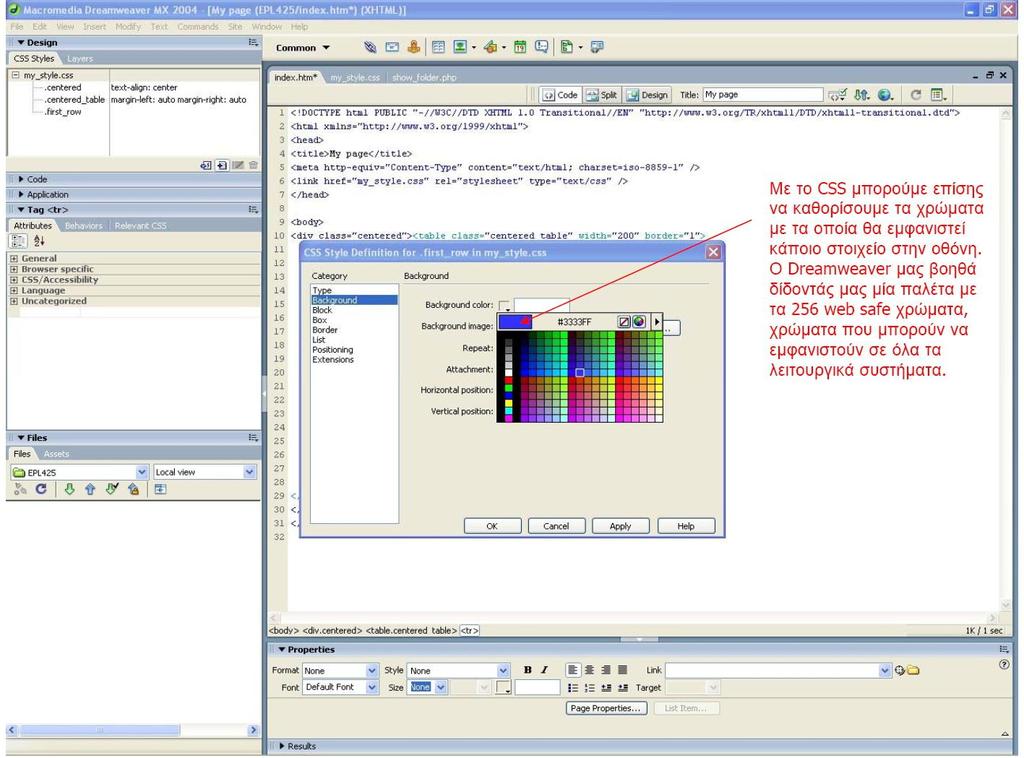
Task: Click the Check In files lock icon
Action: tap(134, 489)
